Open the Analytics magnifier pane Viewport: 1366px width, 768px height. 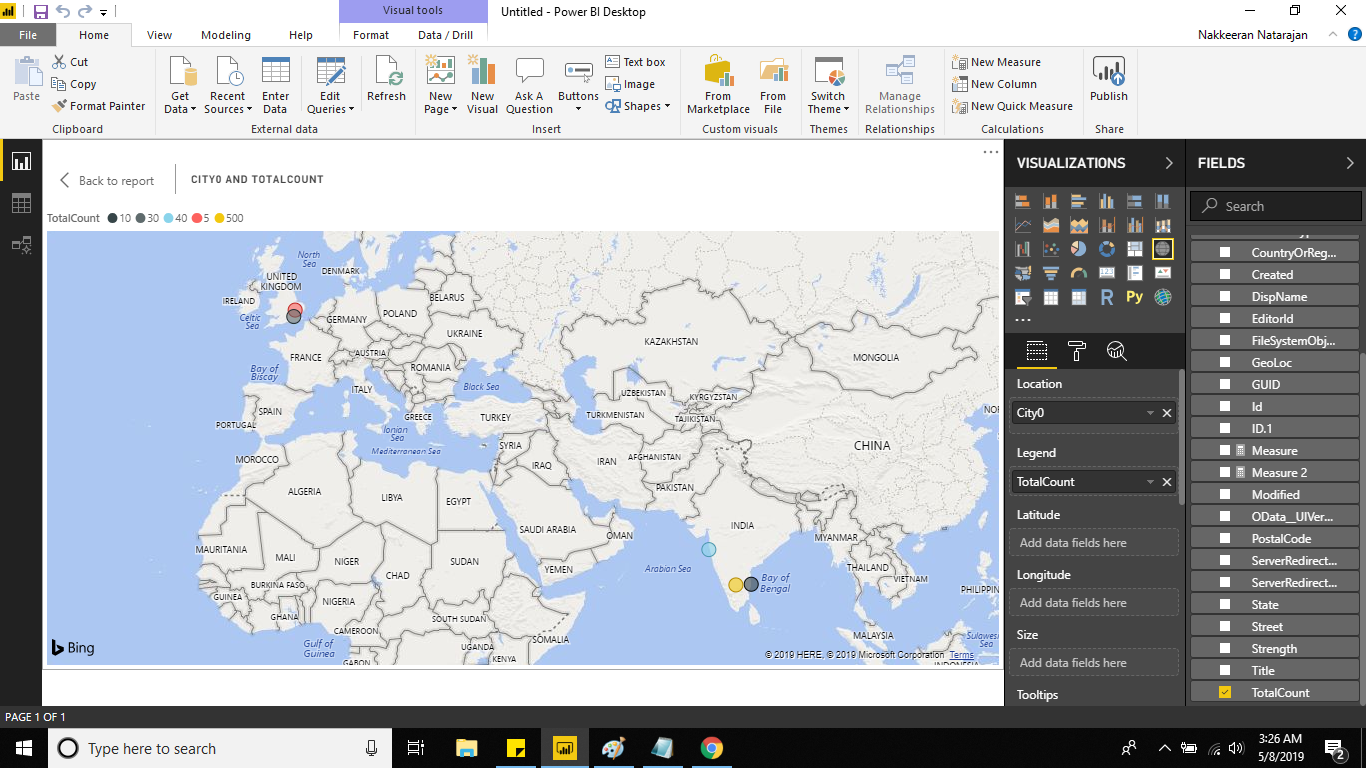[x=1117, y=351]
